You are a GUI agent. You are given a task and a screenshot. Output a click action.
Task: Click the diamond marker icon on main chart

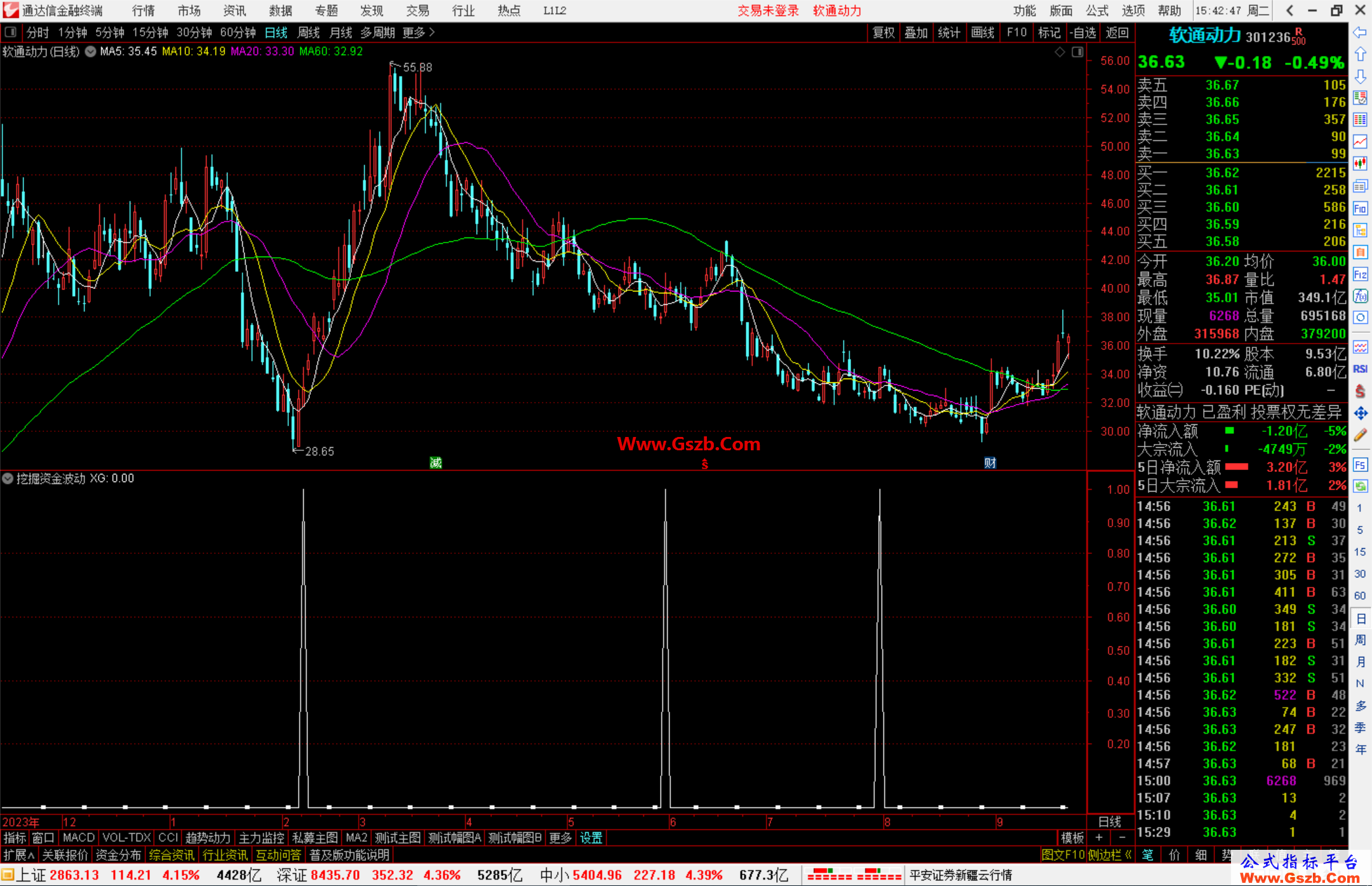[x=1059, y=52]
